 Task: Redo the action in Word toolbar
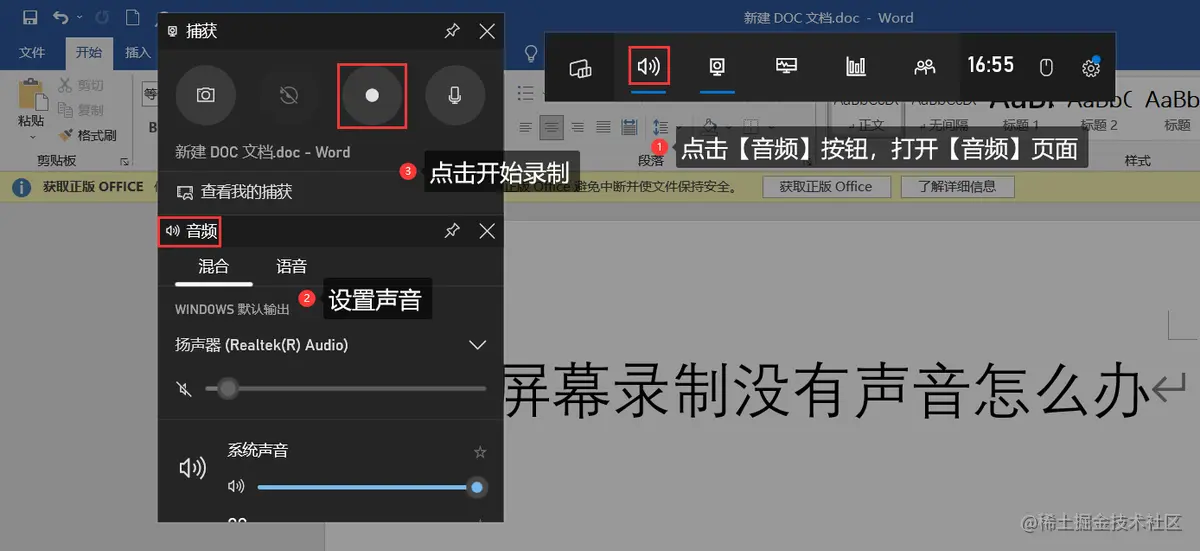[x=101, y=17]
